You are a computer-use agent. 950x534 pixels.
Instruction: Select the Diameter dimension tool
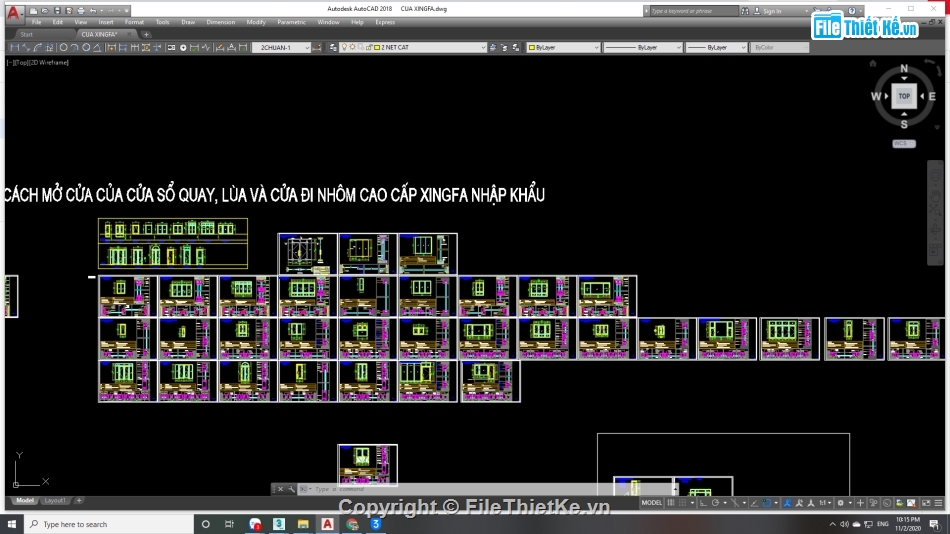coord(86,47)
